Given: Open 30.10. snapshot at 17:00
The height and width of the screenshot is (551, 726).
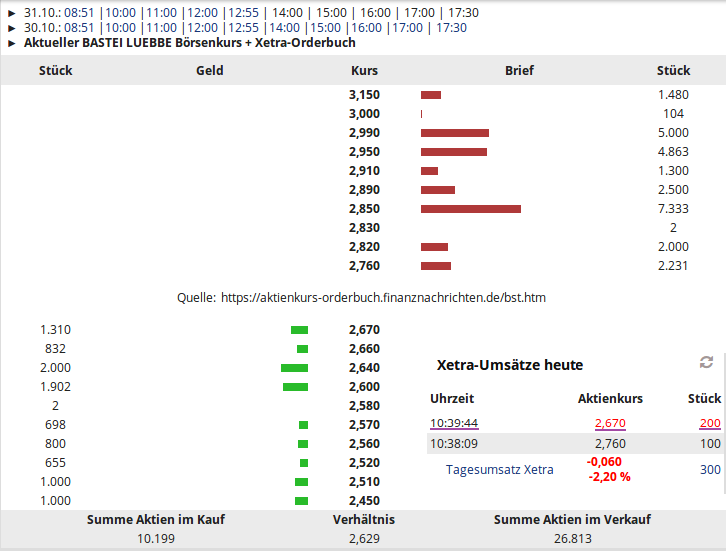Looking at the screenshot, I should pos(407,28).
